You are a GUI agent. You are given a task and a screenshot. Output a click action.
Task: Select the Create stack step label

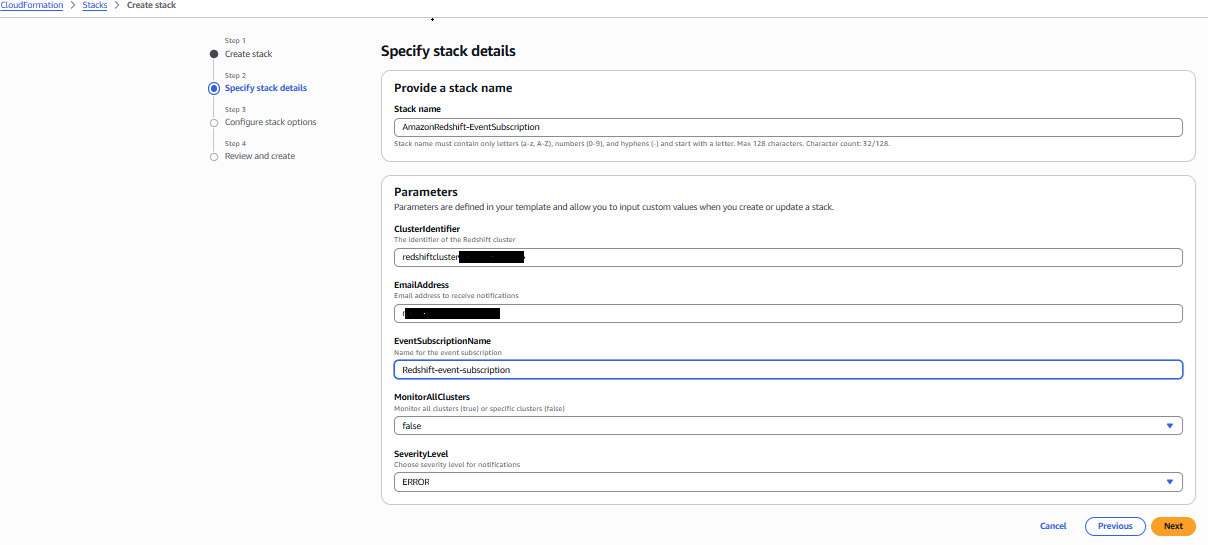tap(248, 54)
